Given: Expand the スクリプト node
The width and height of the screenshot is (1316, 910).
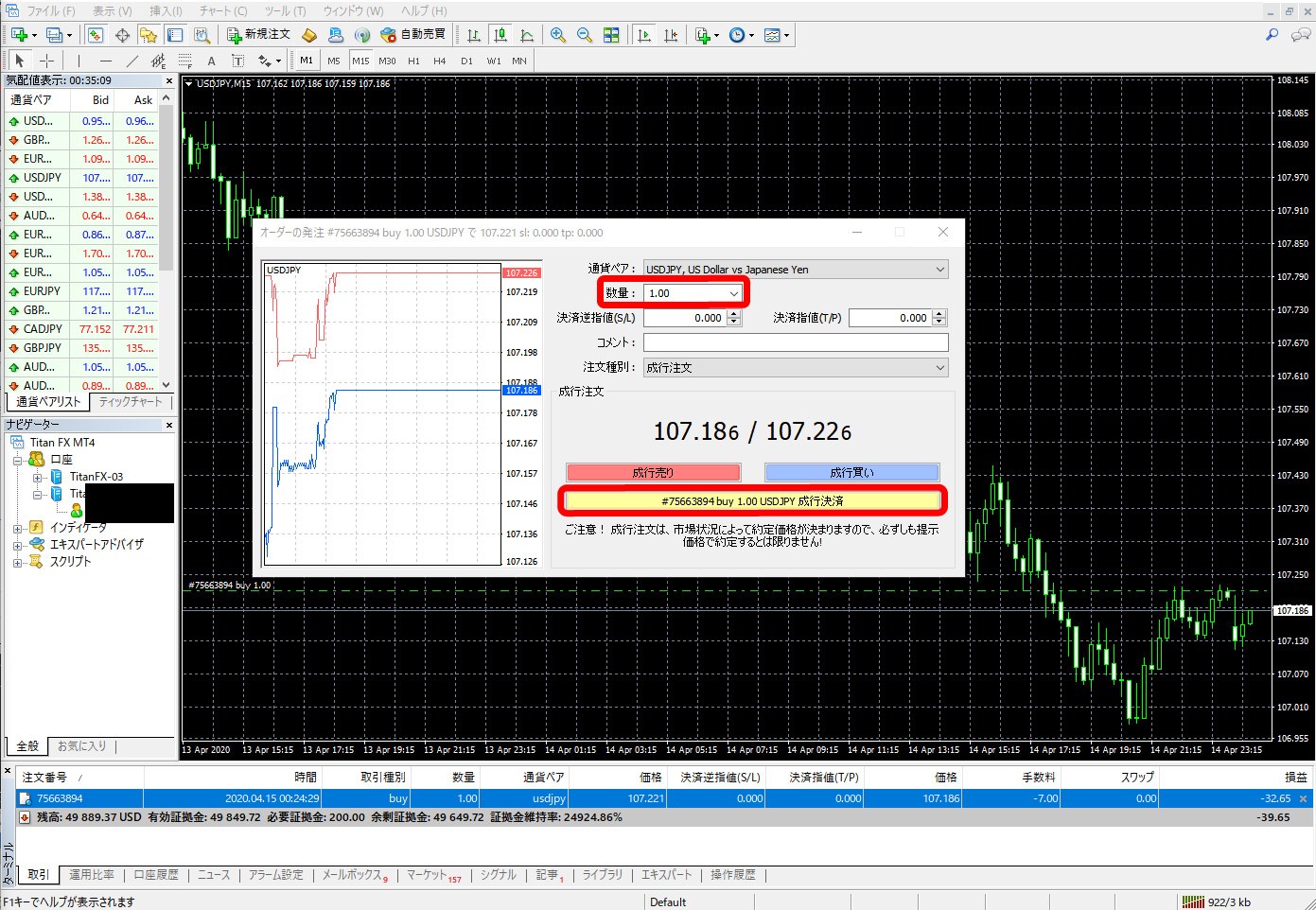Looking at the screenshot, I should click(17, 562).
